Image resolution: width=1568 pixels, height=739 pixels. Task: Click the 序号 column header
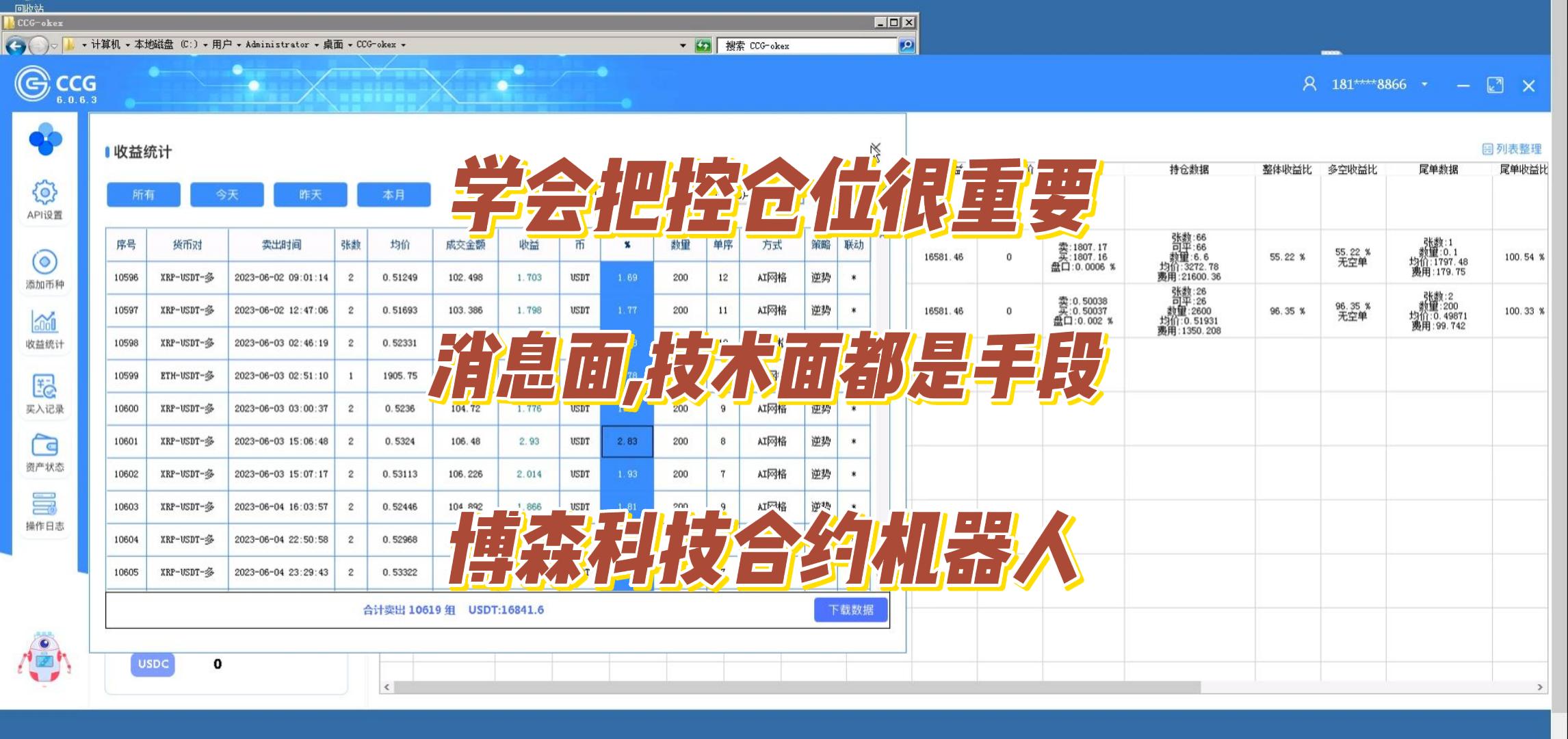pyautogui.click(x=126, y=244)
